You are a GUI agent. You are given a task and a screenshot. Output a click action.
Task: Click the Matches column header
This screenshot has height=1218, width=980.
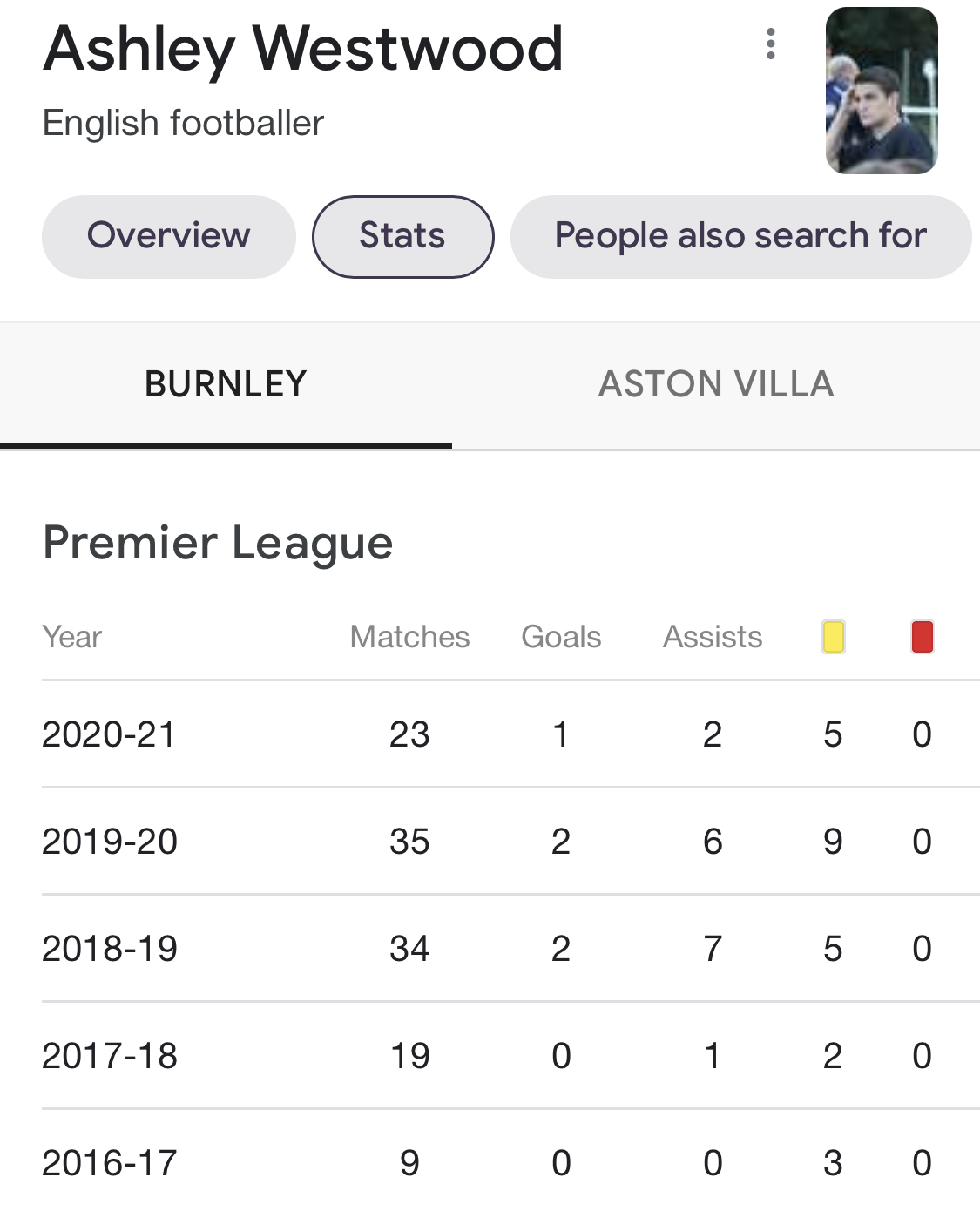click(409, 637)
